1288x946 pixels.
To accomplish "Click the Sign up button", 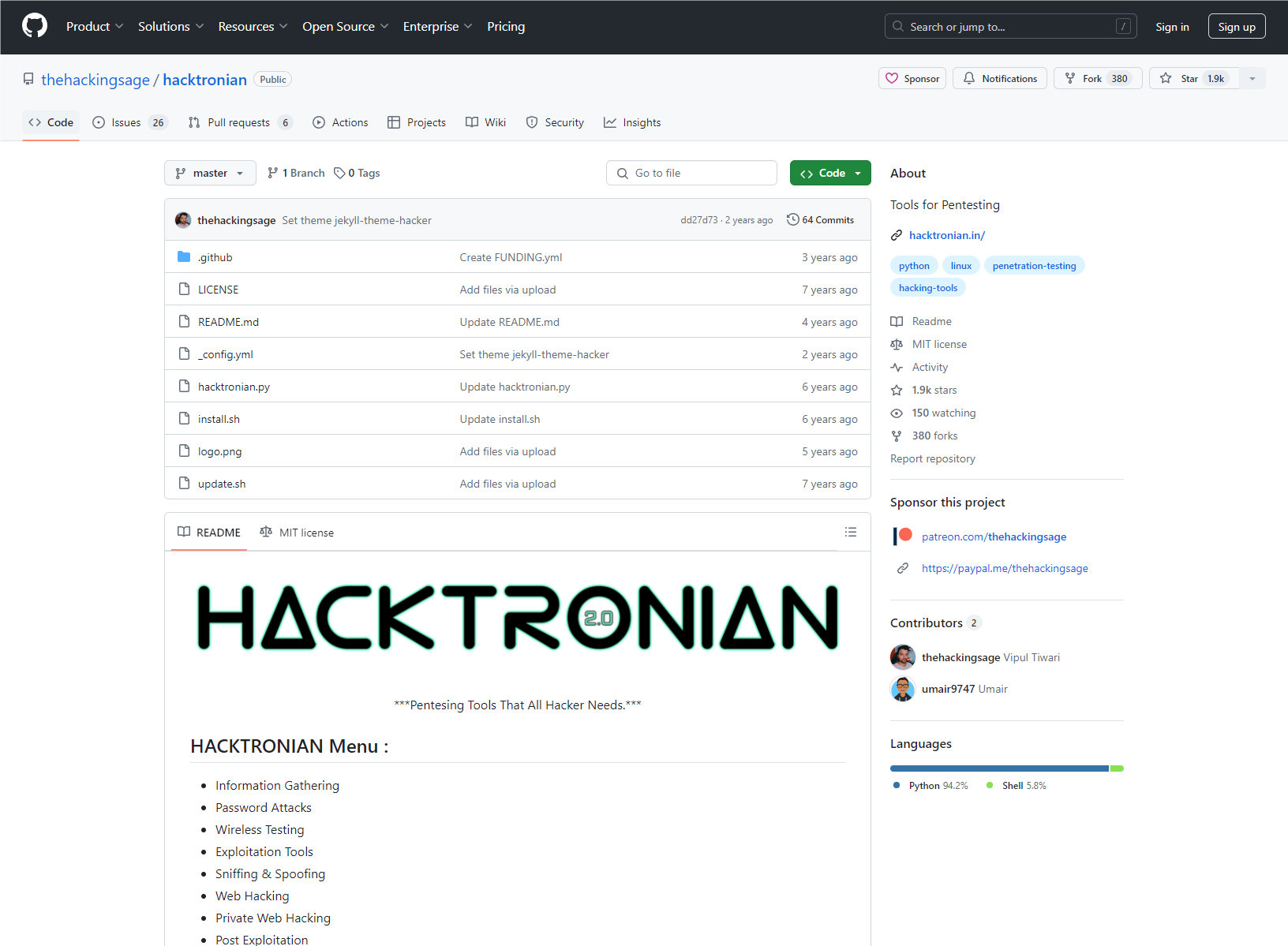I will (x=1237, y=26).
